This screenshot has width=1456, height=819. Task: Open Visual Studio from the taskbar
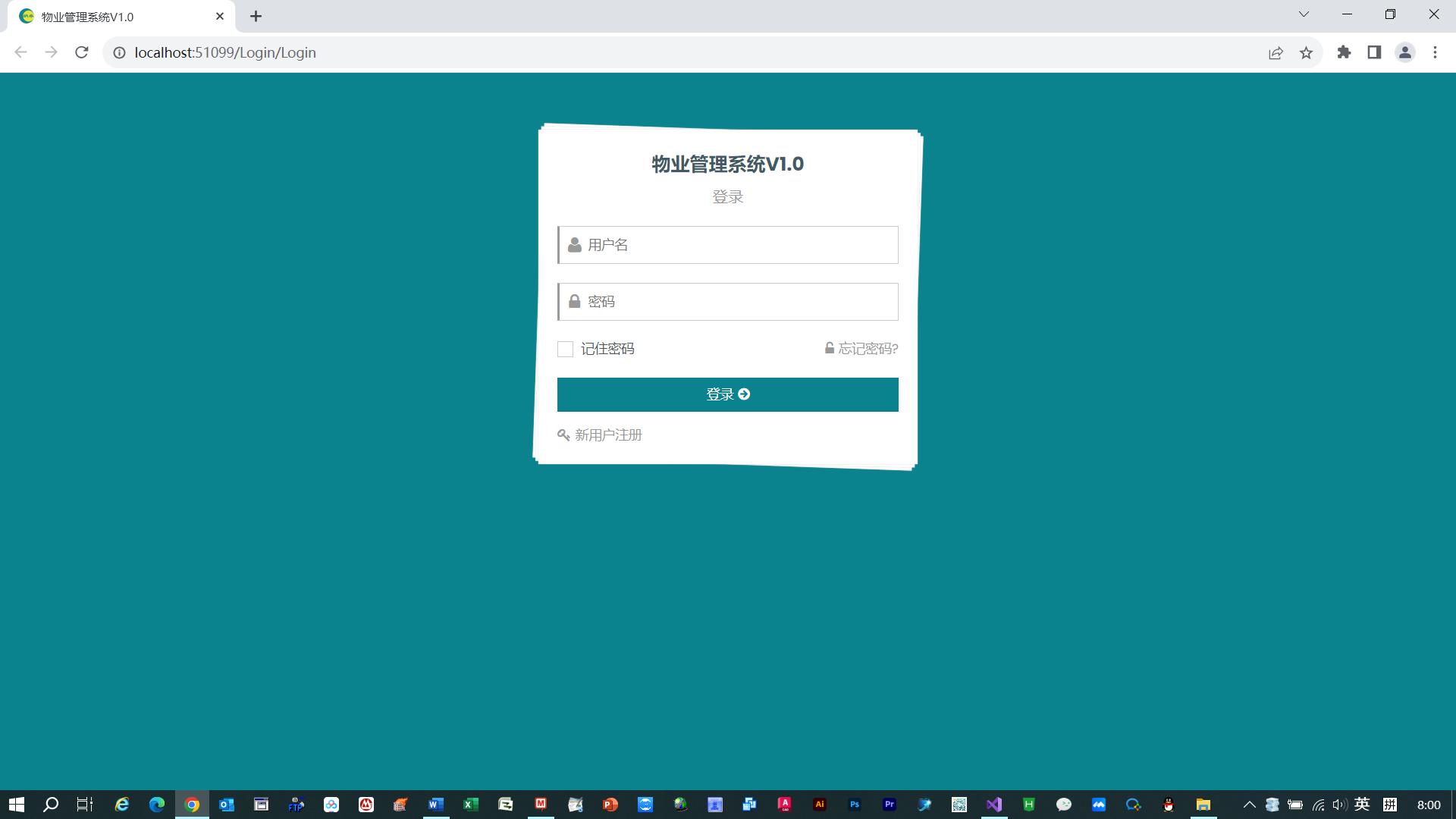pyautogui.click(x=994, y=805)
